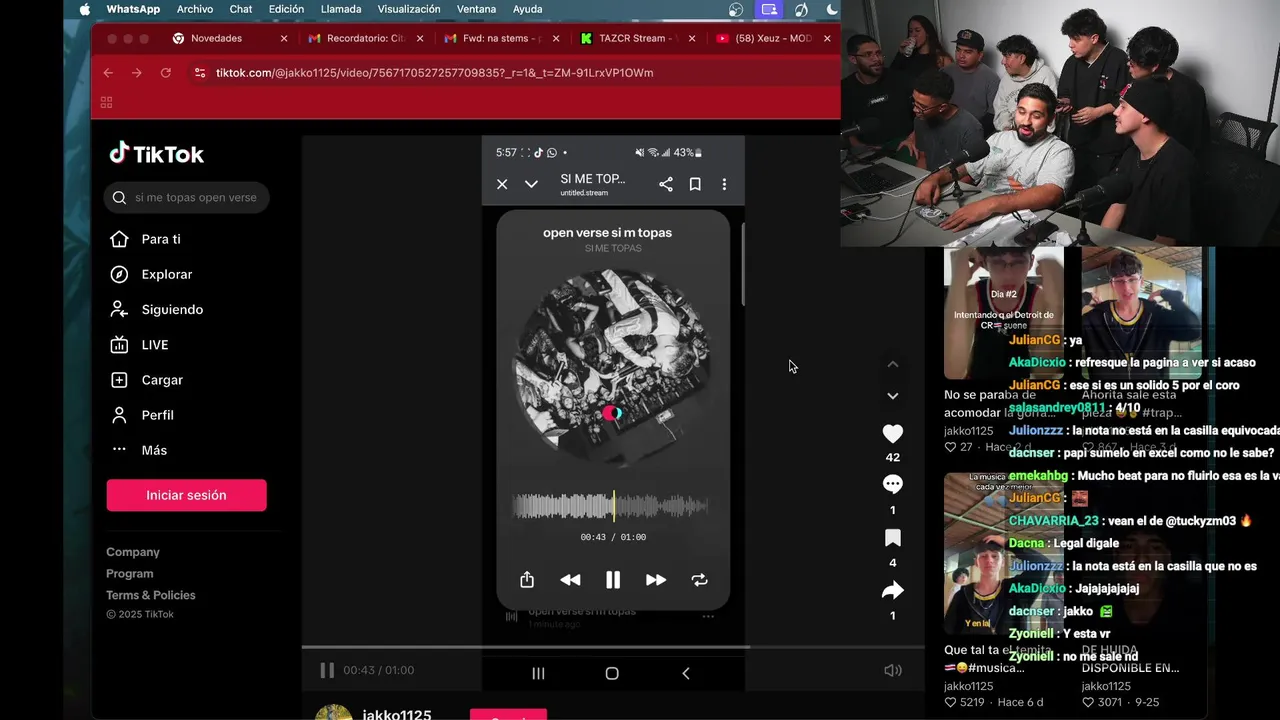The height and width of the screenshot is (720, 1280).
Task: Open the 'La música cada vez mejor' thumbnail
Action: click(1004, 554)
